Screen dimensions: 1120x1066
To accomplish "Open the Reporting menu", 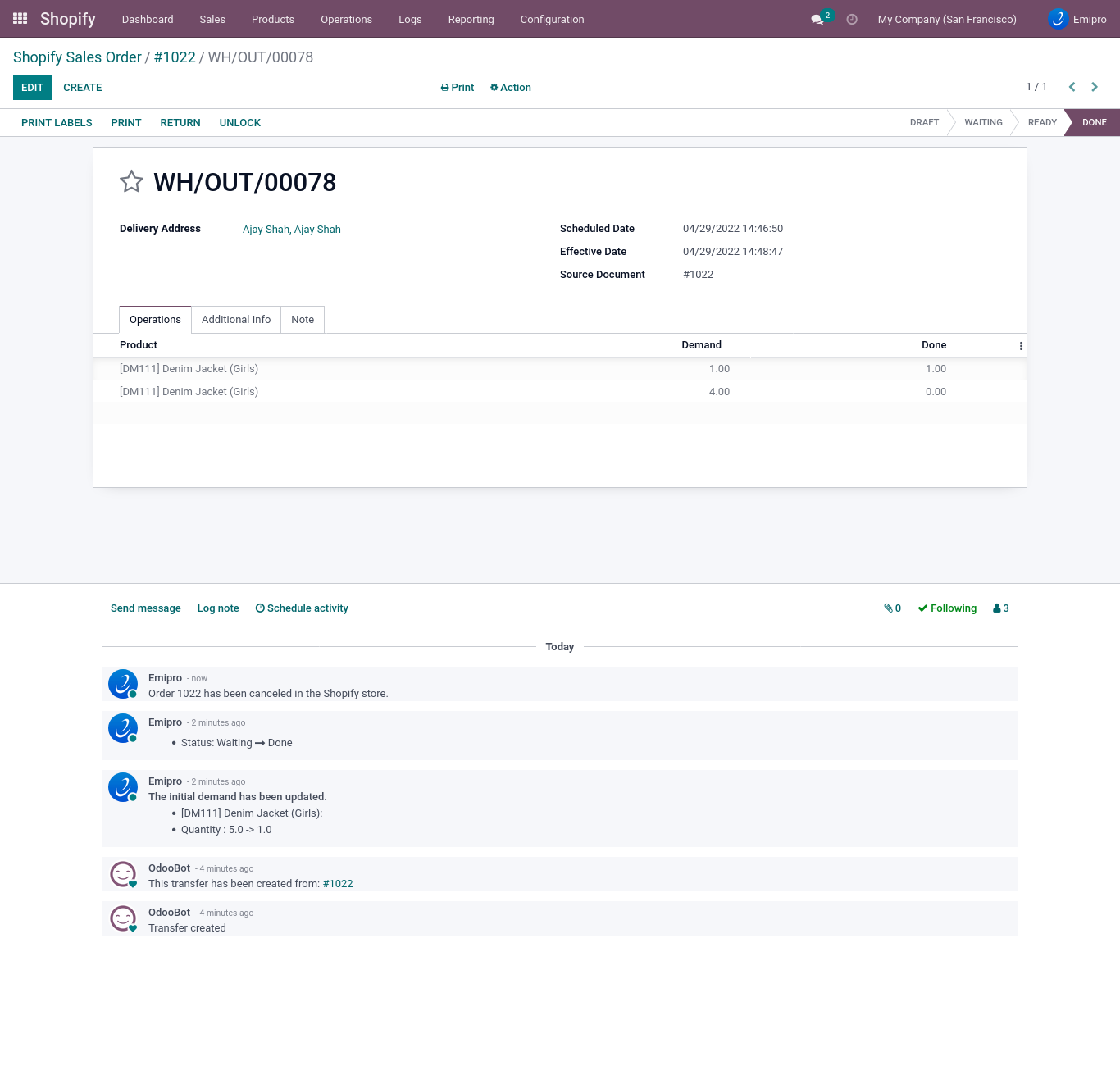I will point(471,19).
